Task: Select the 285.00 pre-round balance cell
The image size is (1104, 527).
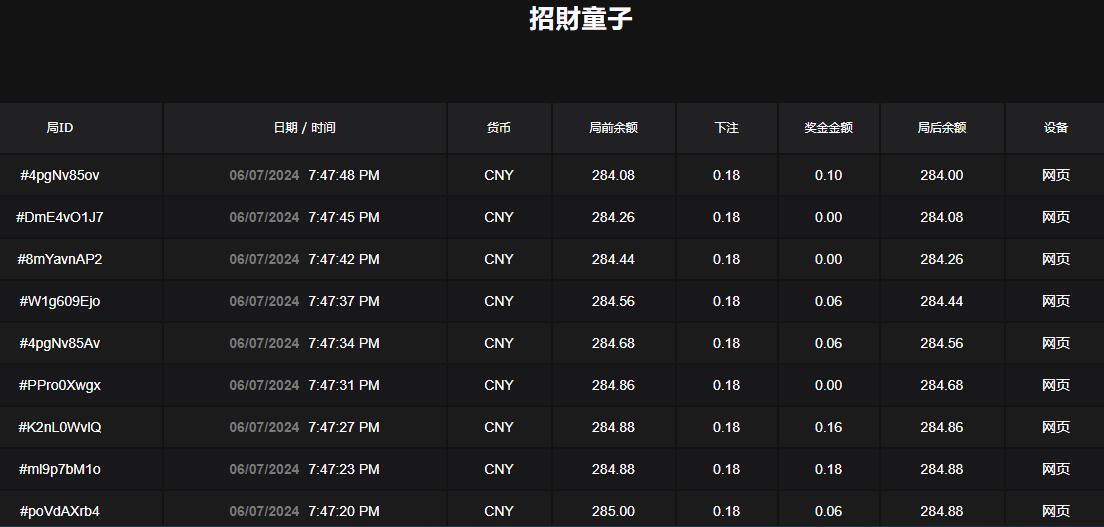Action: coord(613,511)
